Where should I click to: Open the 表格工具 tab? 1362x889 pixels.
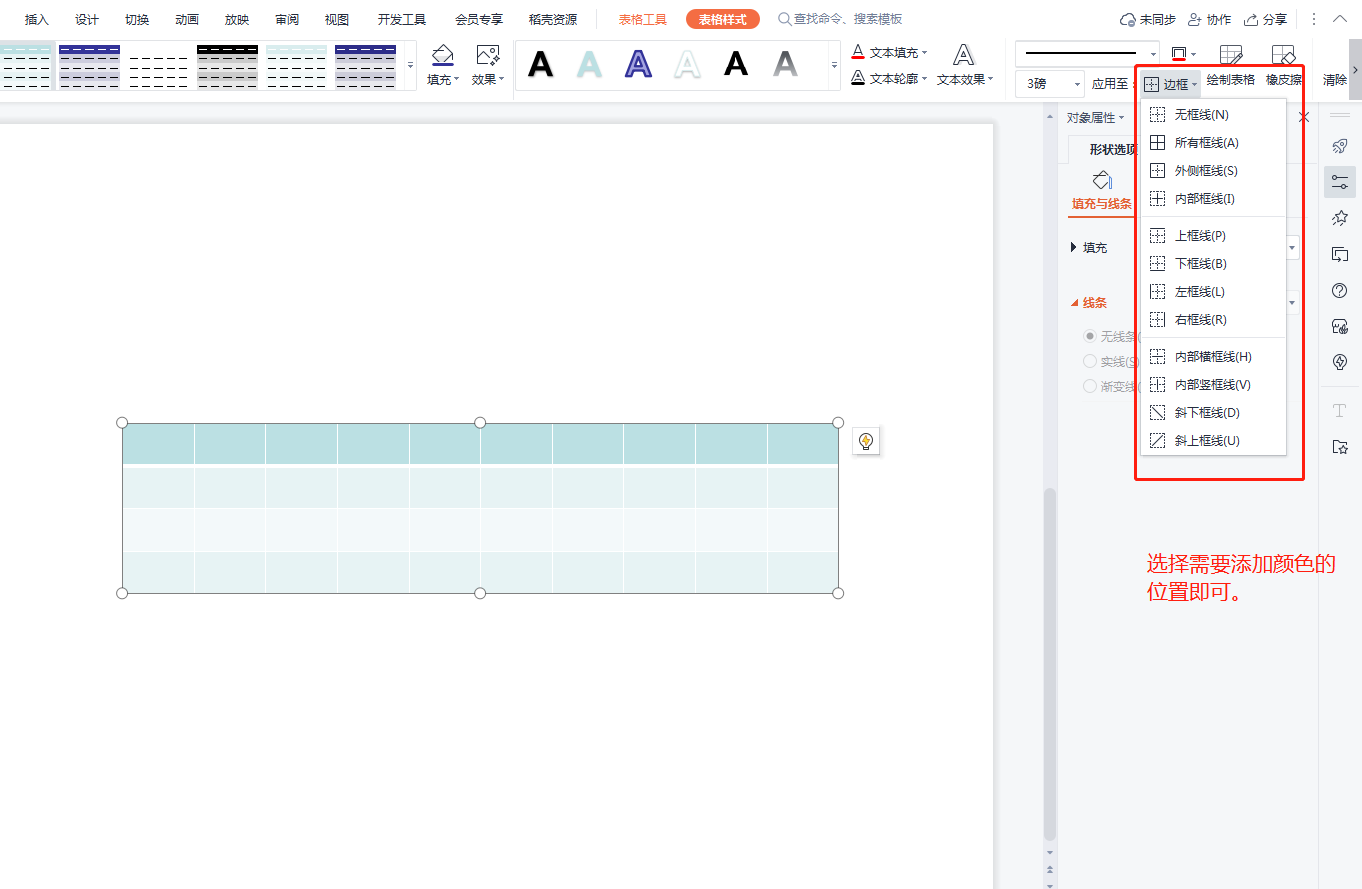coord(643,19)
